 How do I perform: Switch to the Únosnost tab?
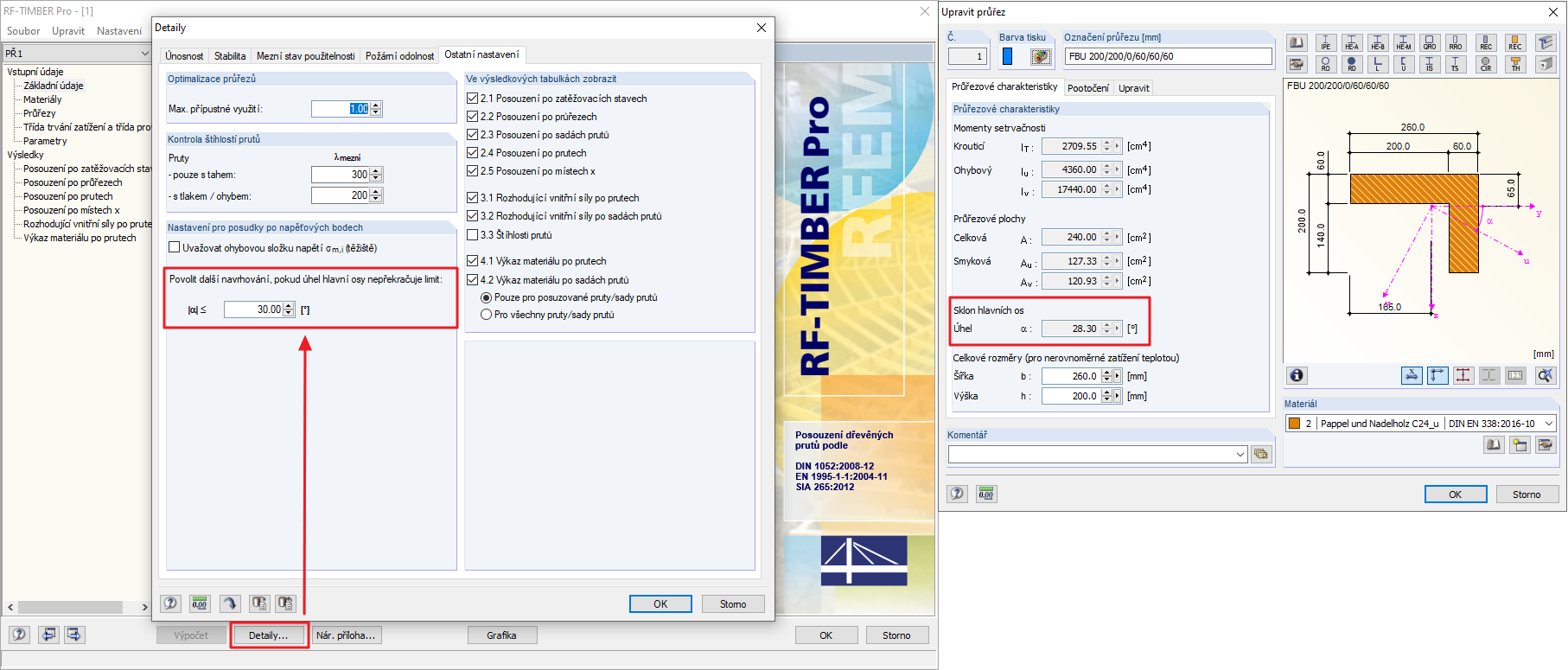(x=184, y=56)
